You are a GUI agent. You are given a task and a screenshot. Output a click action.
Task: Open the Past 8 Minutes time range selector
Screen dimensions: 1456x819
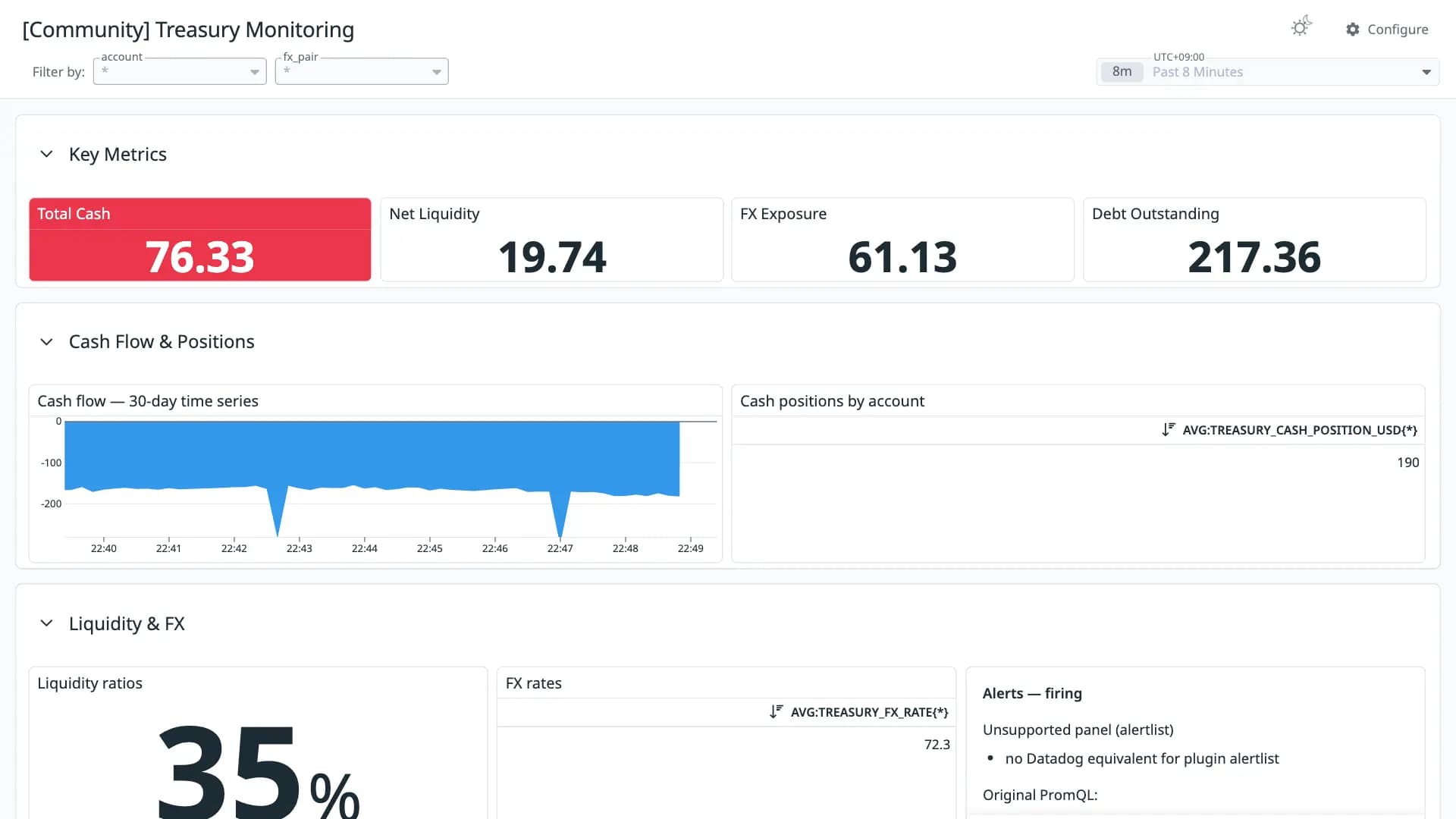point(1268,72)
